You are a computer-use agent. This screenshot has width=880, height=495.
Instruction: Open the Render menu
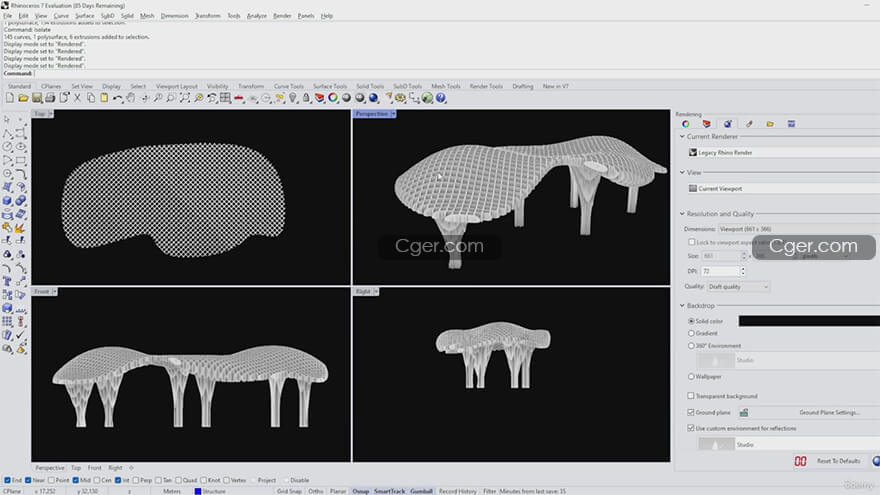(x=282, y=16)
